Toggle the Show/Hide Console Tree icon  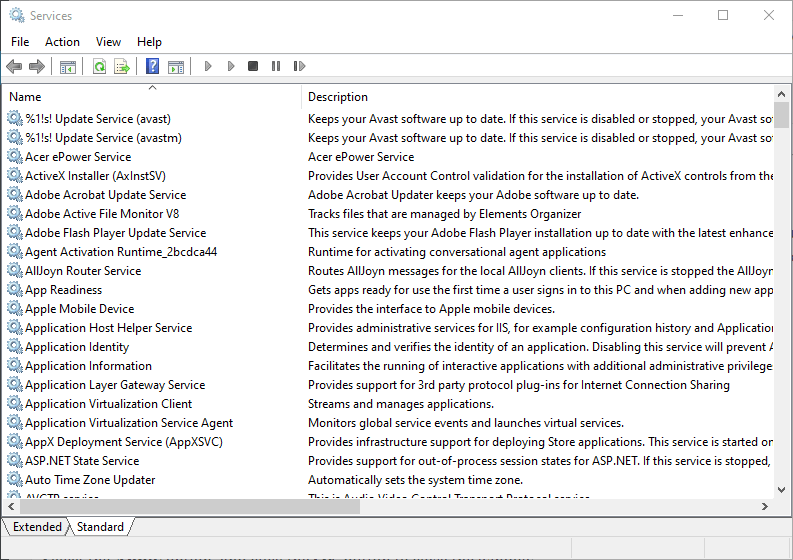point(68,66)
